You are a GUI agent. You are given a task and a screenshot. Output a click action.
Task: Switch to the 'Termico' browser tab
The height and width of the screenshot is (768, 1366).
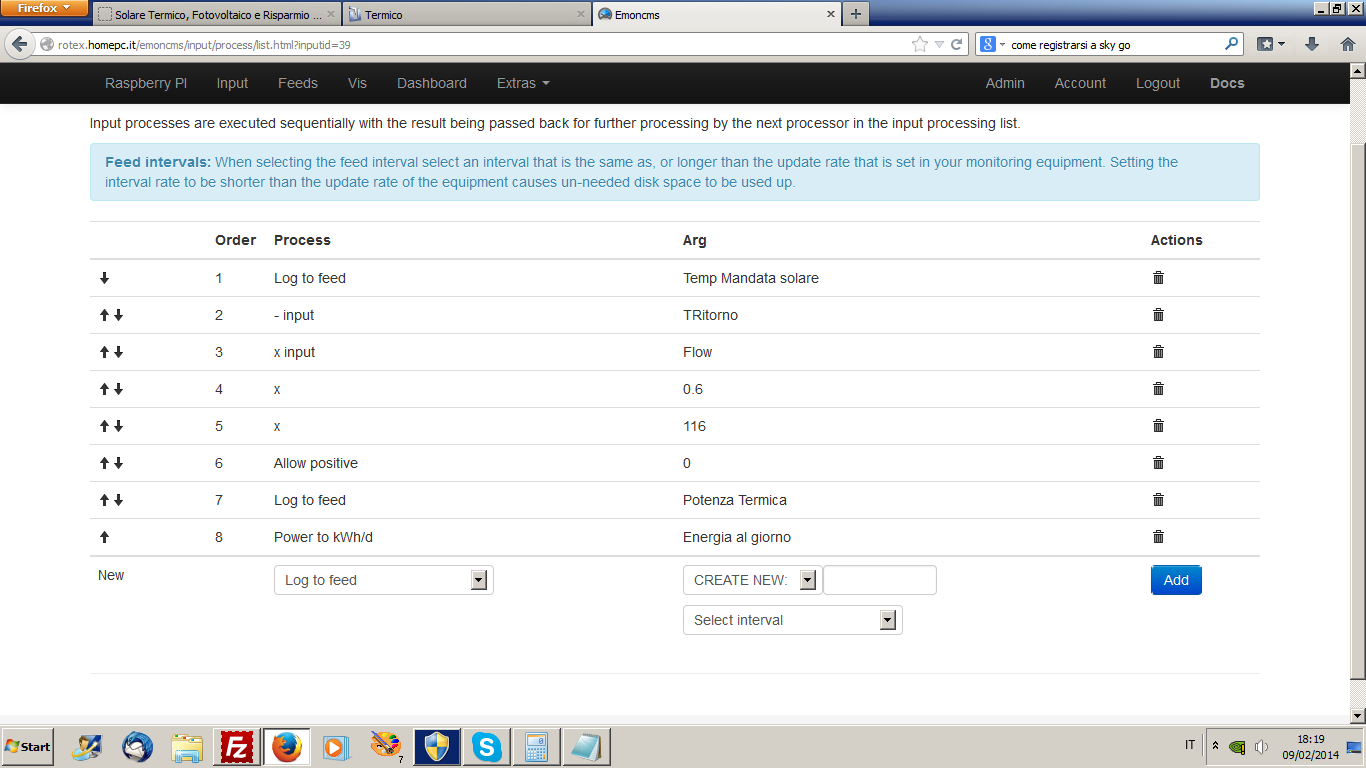[x=466, y=15]
